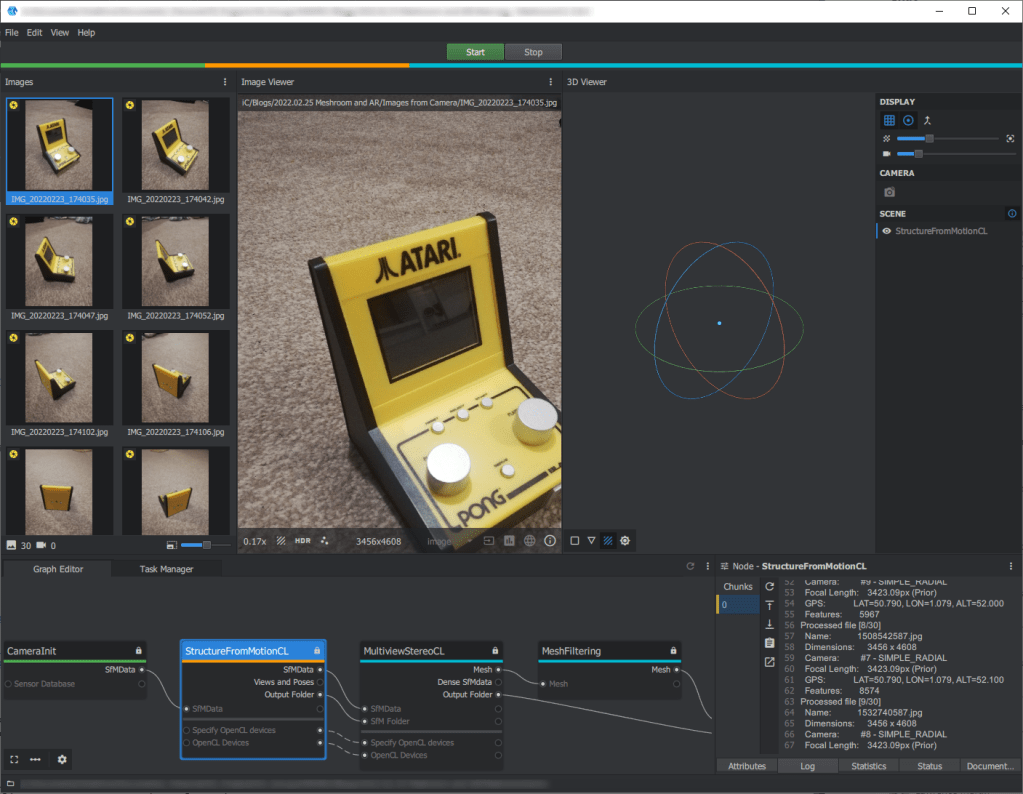Open the Images panel three-dot menu
The width and height of the screenshot is (1023, 794).
224,82
